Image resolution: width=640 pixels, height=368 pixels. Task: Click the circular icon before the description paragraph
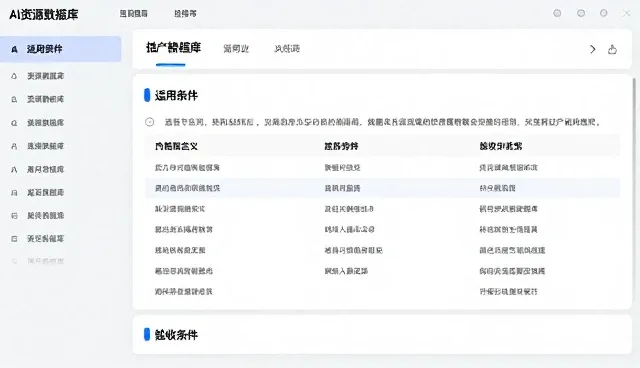coord(150,122)
